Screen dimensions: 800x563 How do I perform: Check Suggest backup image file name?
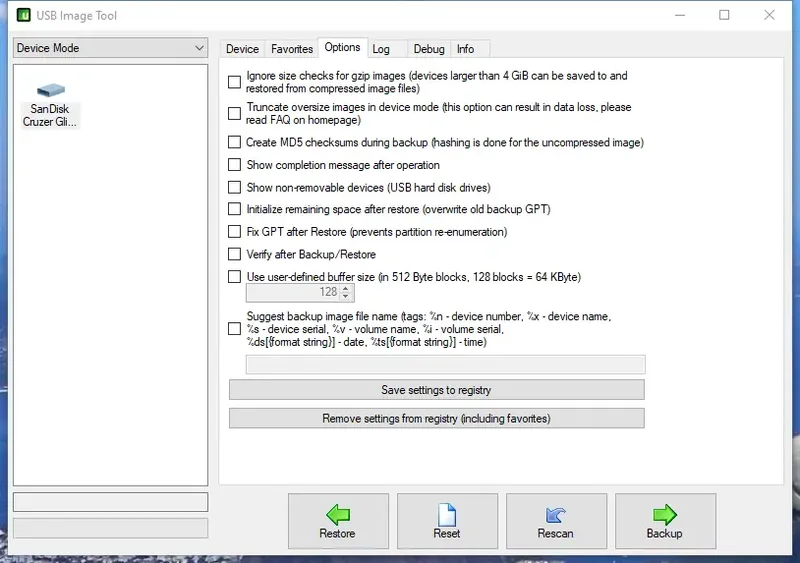[234, 329]
